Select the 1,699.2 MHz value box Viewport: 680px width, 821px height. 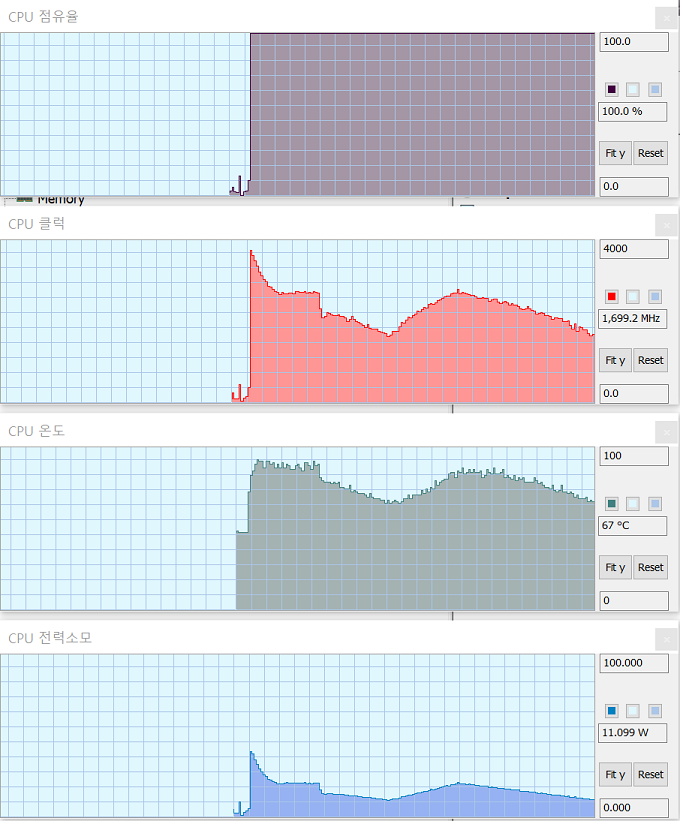coord(633,318)
